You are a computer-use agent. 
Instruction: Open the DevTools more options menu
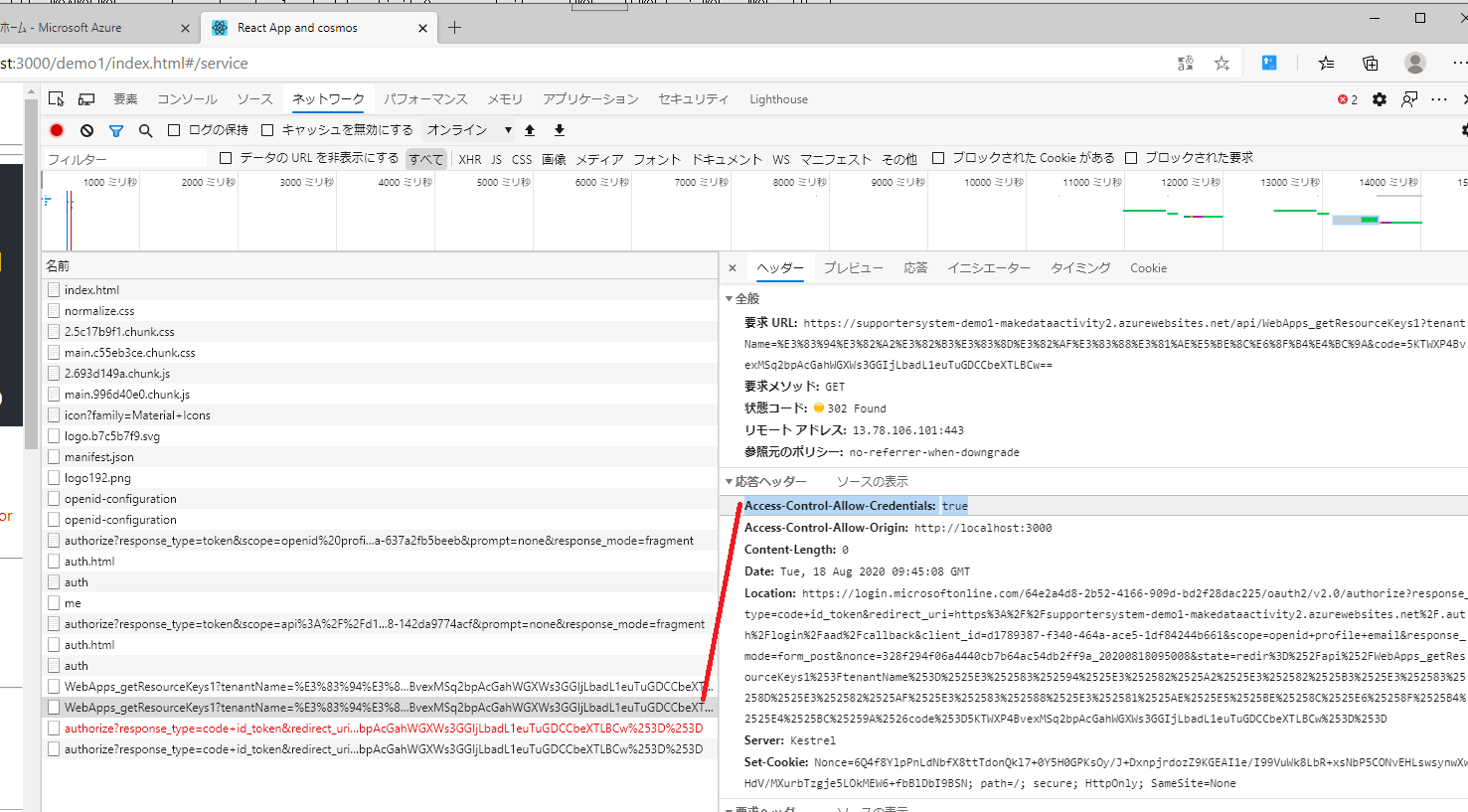point(1438,98)
